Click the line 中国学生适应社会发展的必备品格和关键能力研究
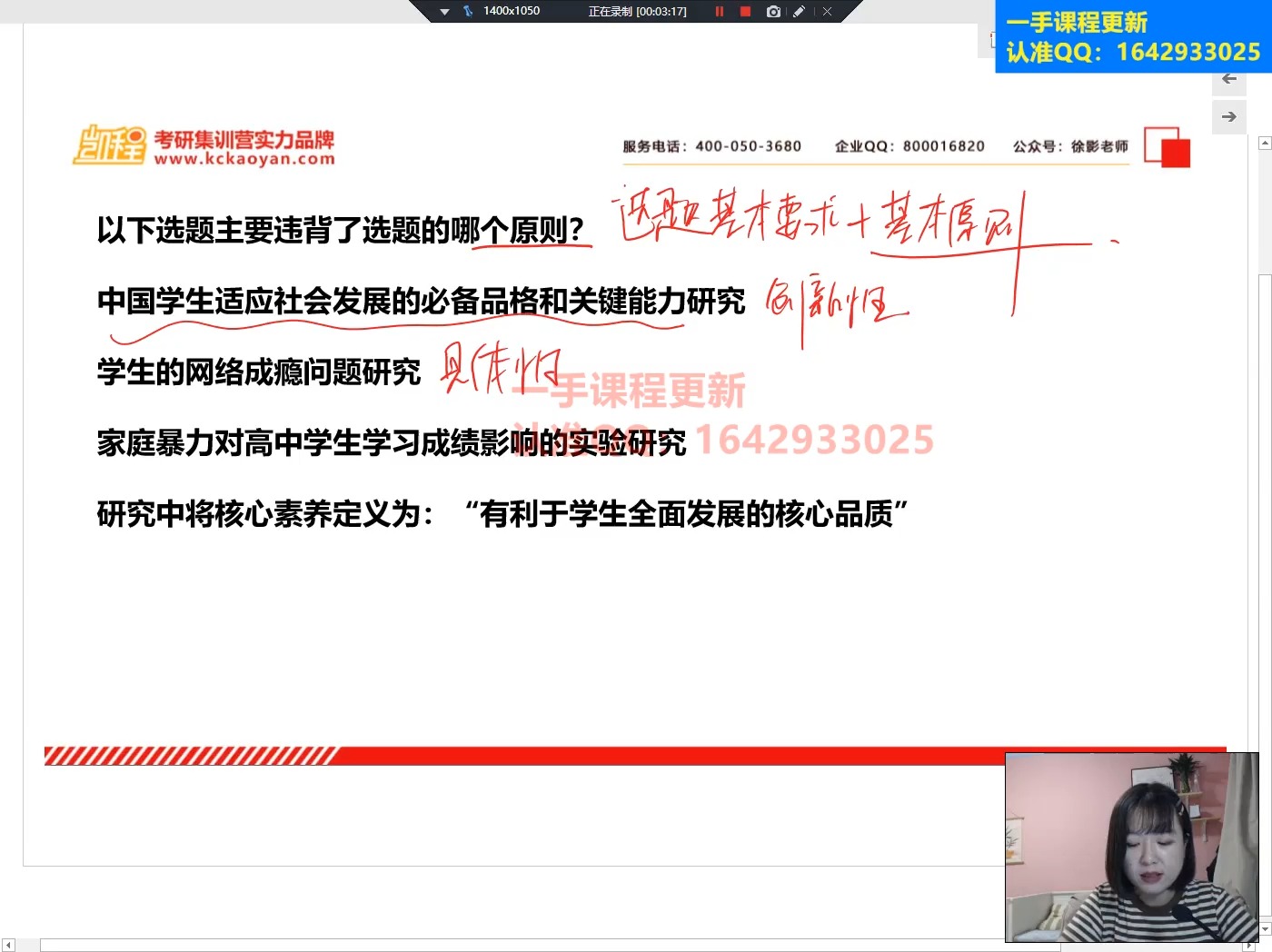 (x=421, y=301)
